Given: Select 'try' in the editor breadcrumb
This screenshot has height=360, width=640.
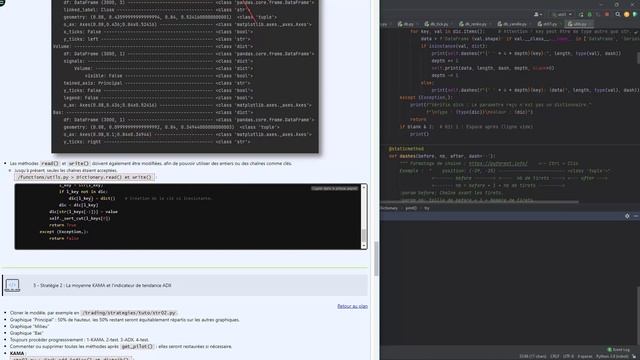Looking at the screenshot, I should point(427,208).
